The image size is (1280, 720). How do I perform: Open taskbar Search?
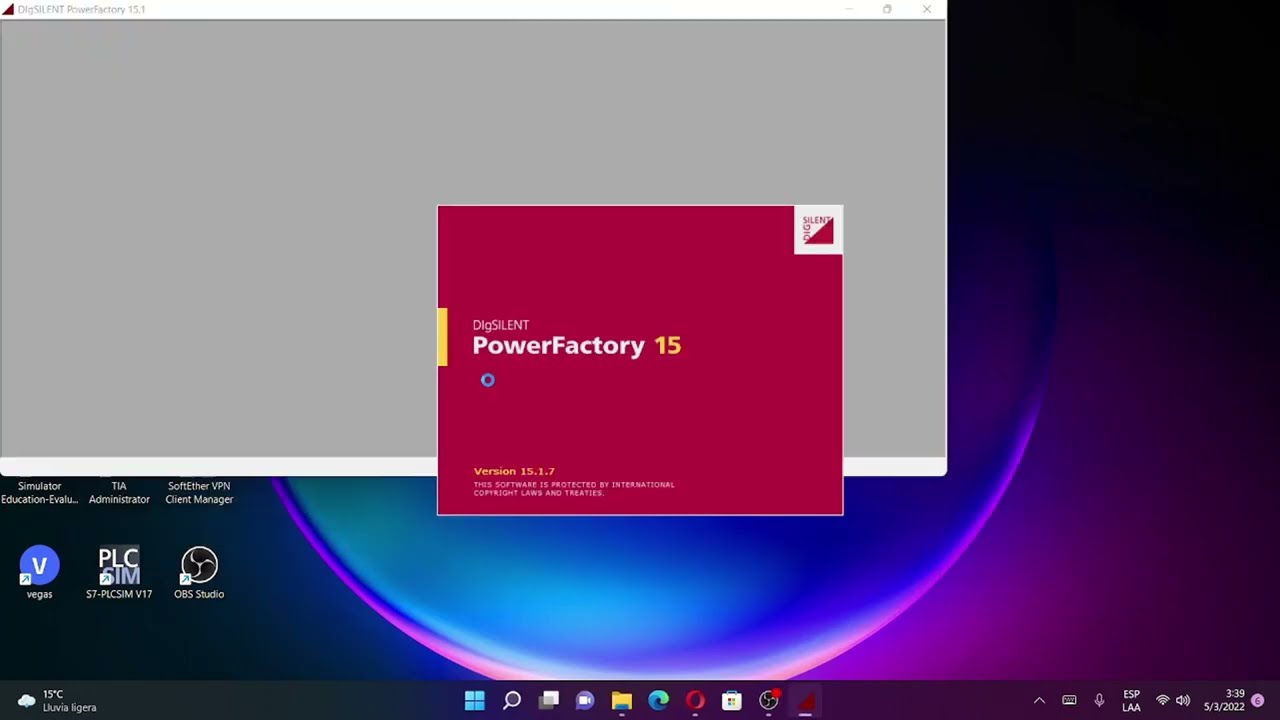click(512, 701)
